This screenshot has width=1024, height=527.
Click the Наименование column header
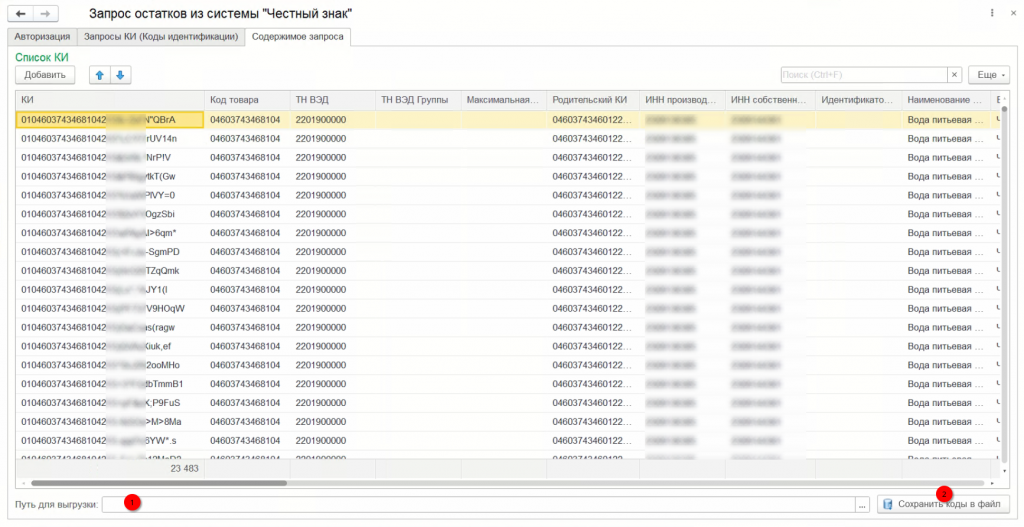click(947, 100)
